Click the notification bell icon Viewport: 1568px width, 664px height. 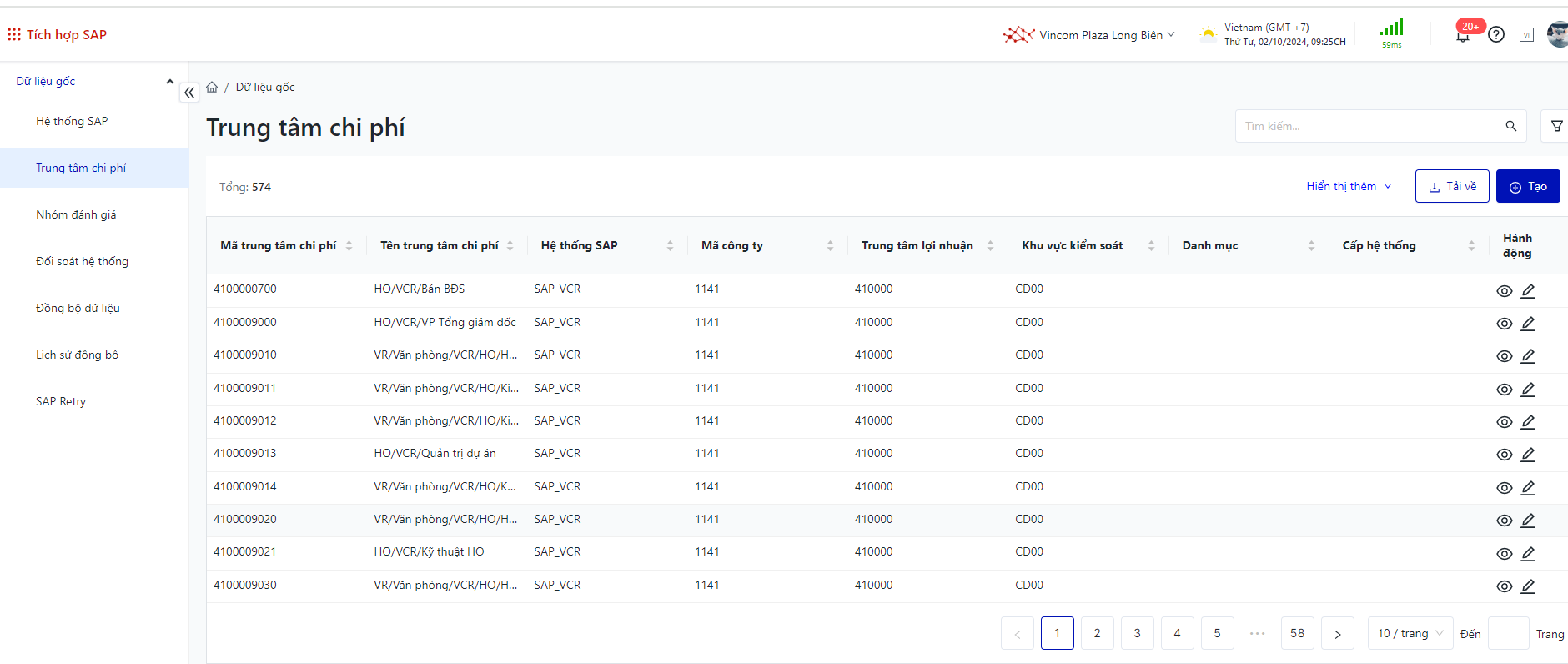1462,36
